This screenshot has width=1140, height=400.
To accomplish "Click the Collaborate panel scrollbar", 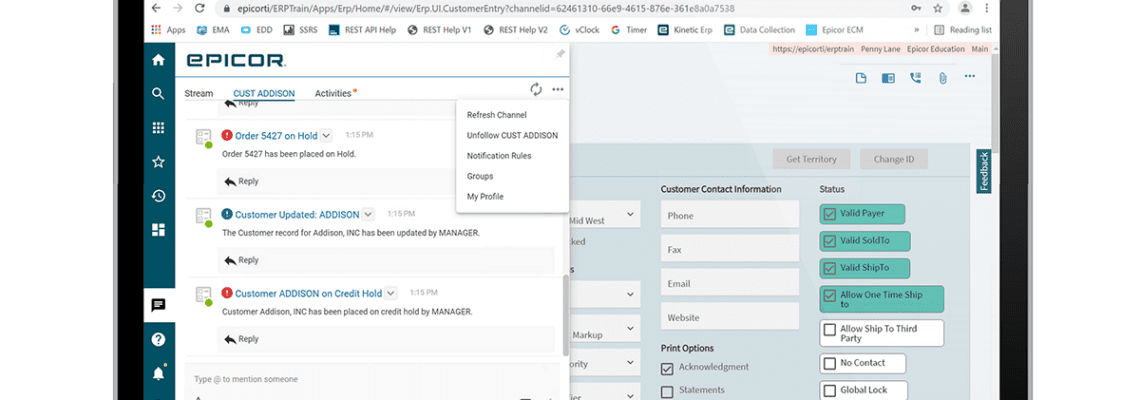I will [566, 315].
